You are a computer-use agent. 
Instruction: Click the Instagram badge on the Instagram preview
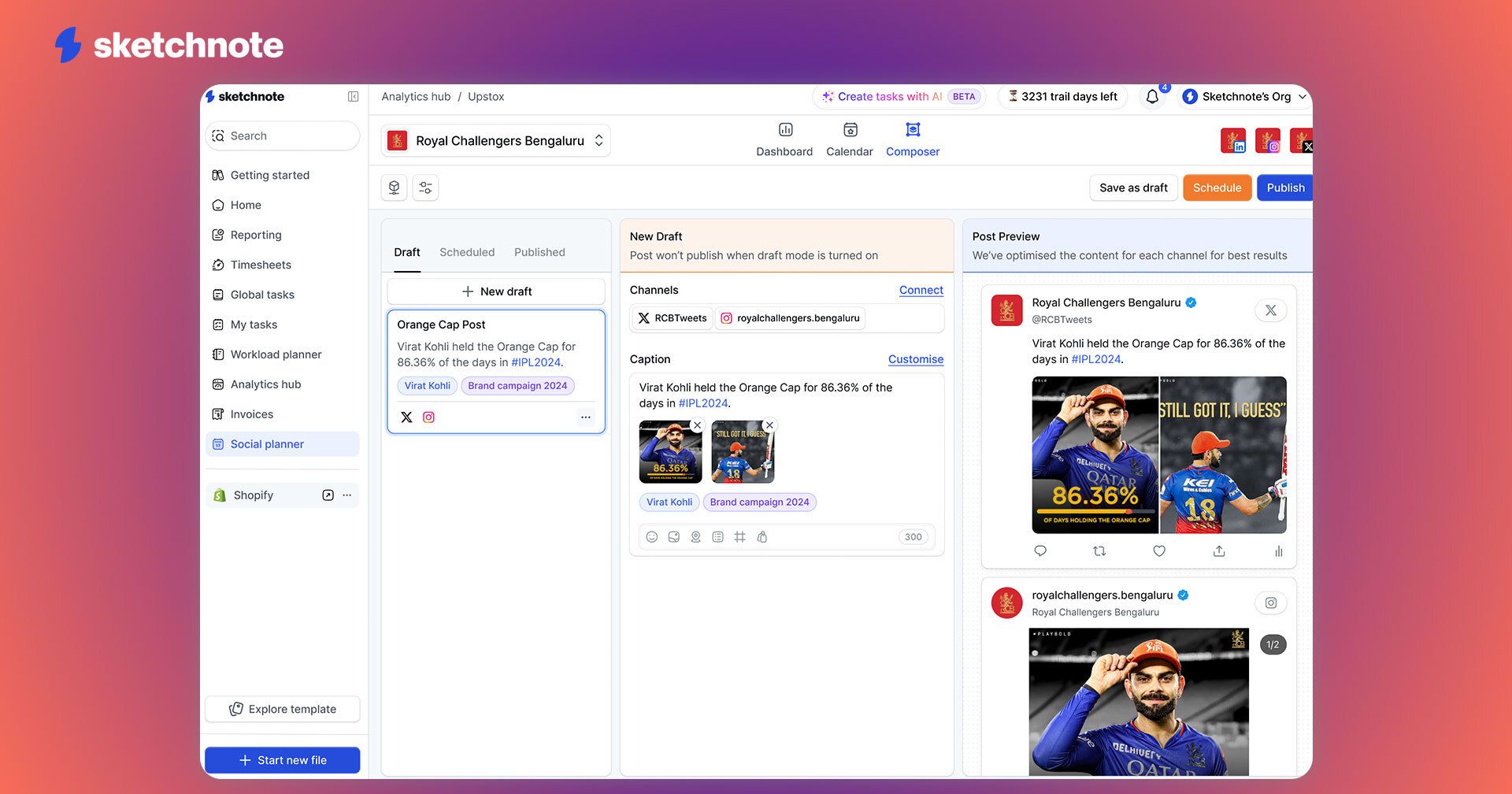[x=1271, y=603]
